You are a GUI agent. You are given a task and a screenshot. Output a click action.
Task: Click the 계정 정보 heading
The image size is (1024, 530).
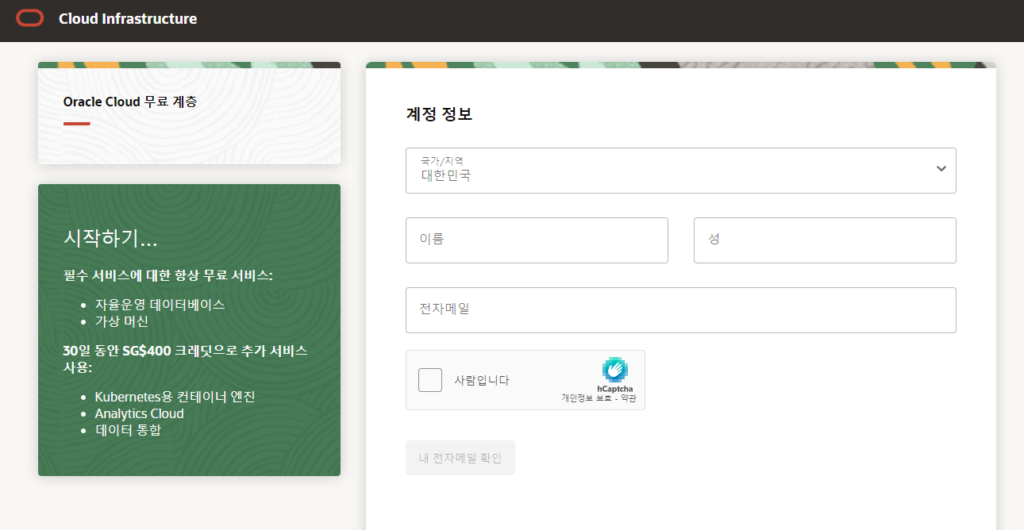click(439, 114)
